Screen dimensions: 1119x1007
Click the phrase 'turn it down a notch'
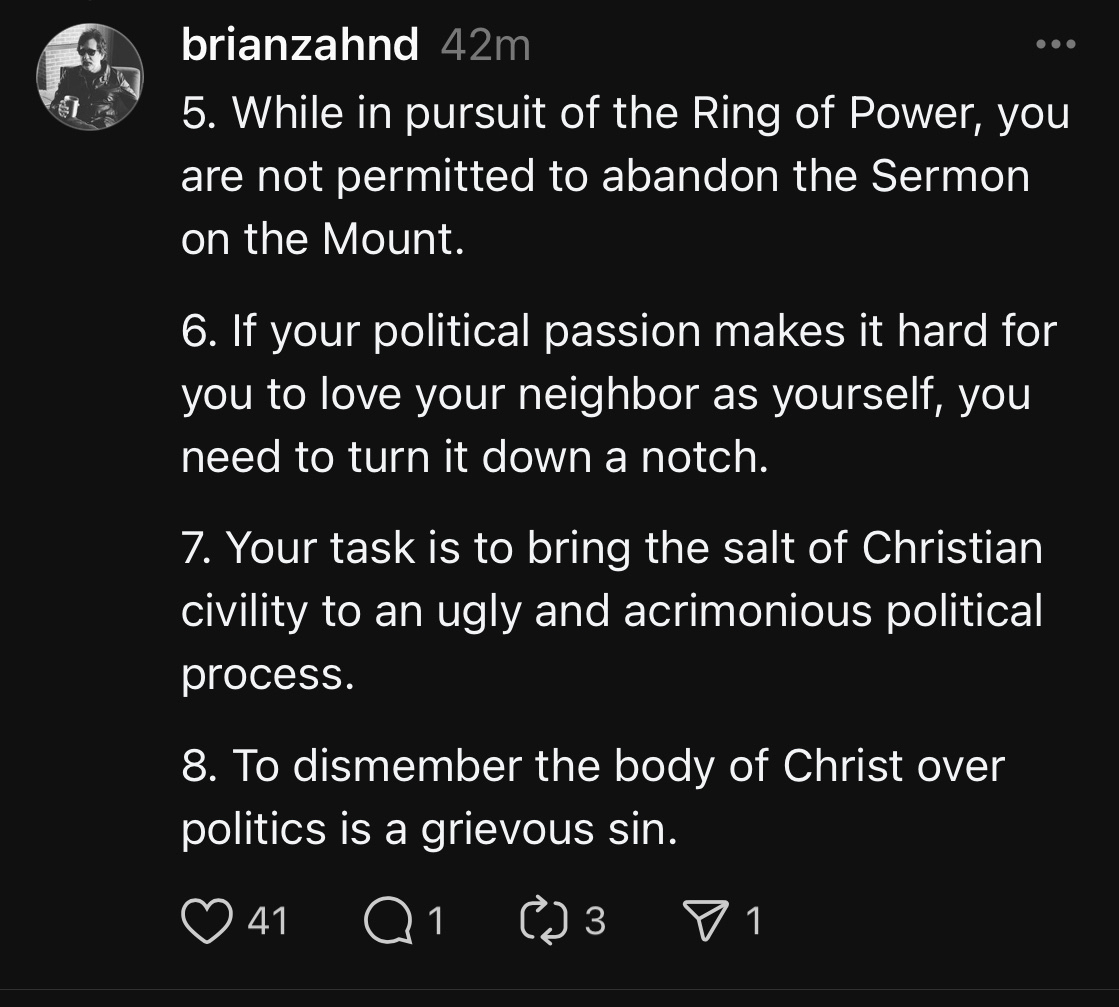pos(558,457)
